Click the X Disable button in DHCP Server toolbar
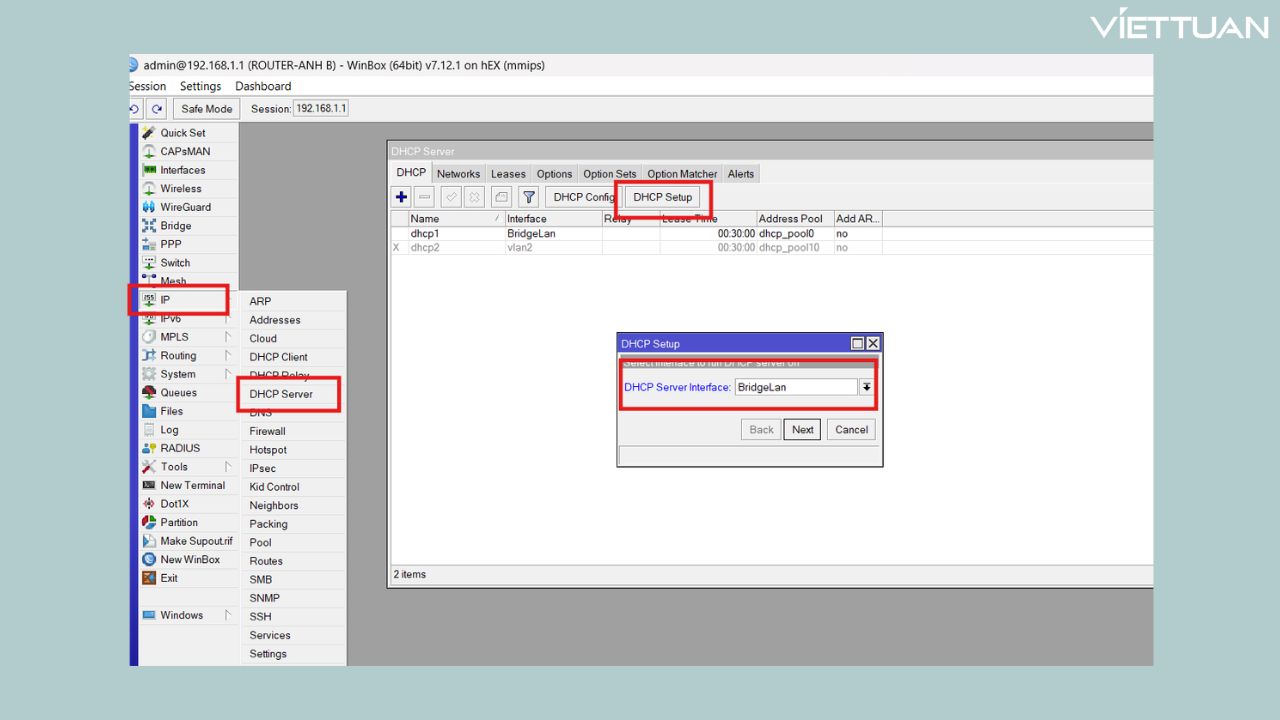 pyautogui.click(x=474, y=197)
